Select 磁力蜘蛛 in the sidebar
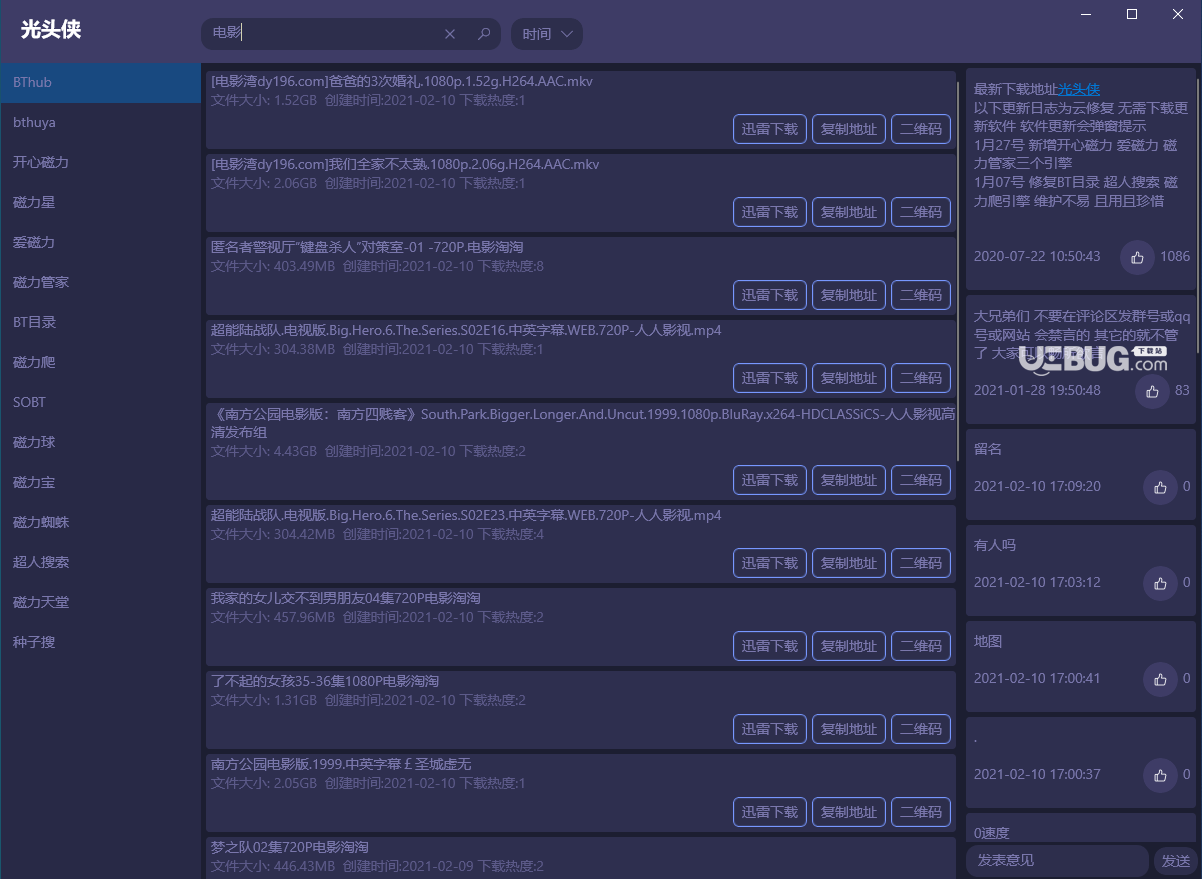The width and height of the screenshot is (1202, 879). coord(100,522)
